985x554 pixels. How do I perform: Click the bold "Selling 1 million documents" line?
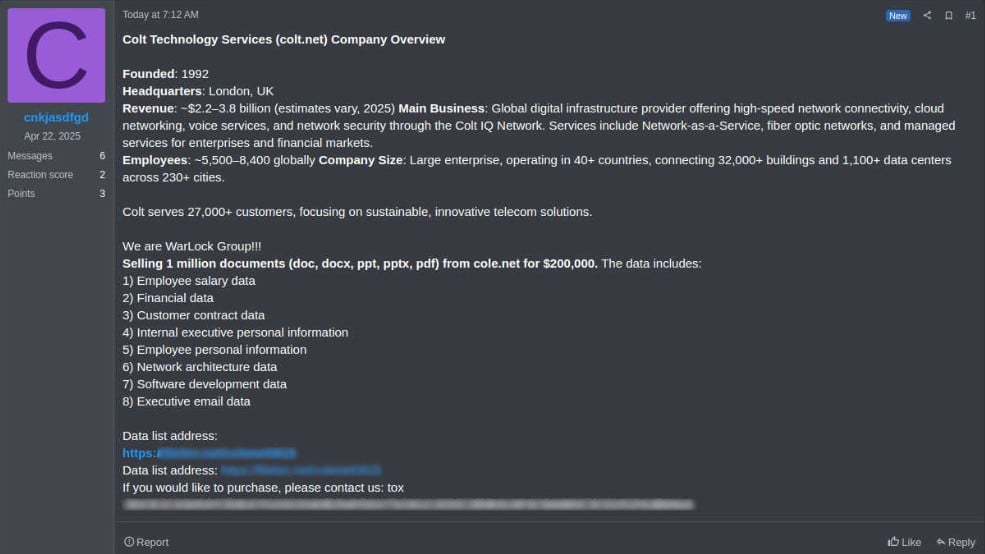(360, 264)
